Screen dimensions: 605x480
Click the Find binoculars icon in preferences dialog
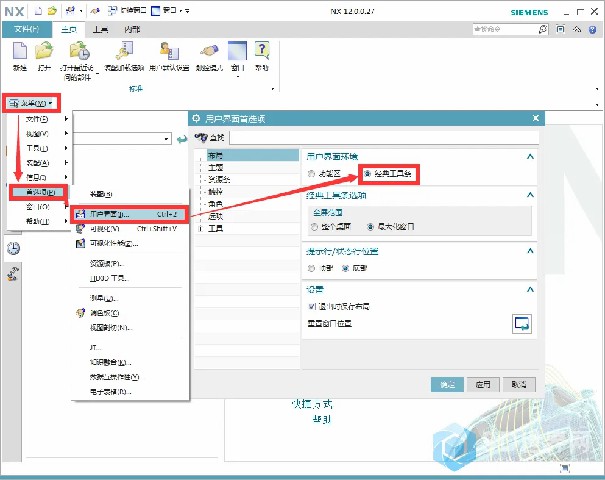[202, 136]
